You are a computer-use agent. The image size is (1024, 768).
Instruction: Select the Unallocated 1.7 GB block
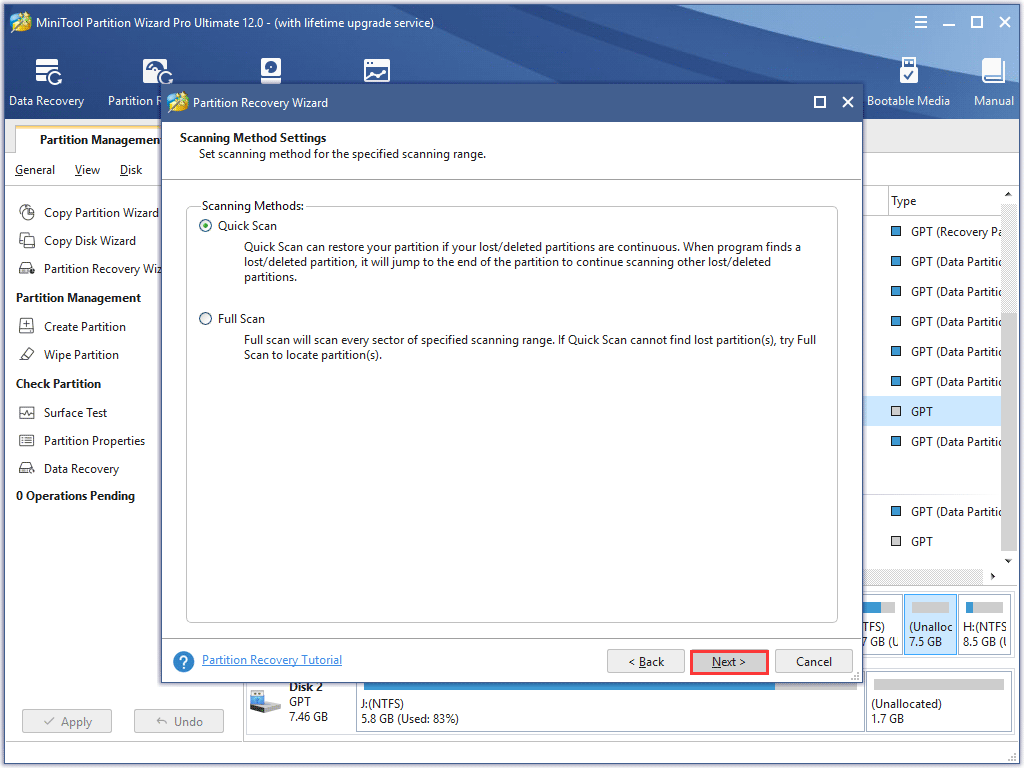point(939,703)
